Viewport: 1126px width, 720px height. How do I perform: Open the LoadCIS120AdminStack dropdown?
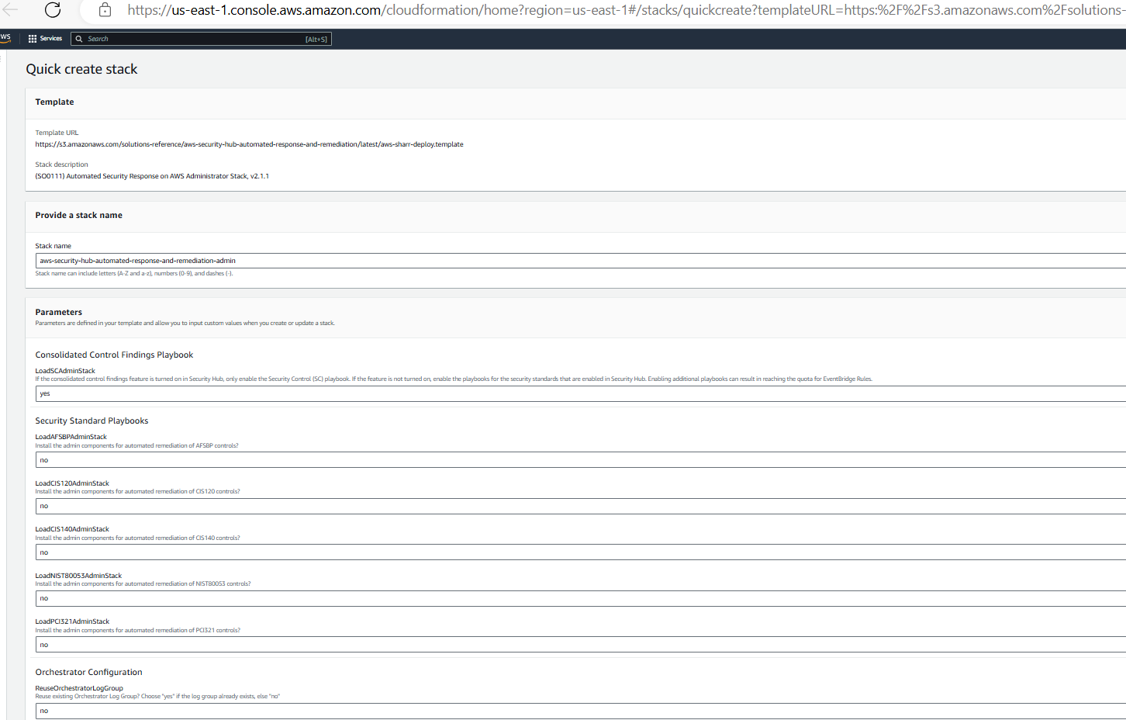tap(580, 506)
